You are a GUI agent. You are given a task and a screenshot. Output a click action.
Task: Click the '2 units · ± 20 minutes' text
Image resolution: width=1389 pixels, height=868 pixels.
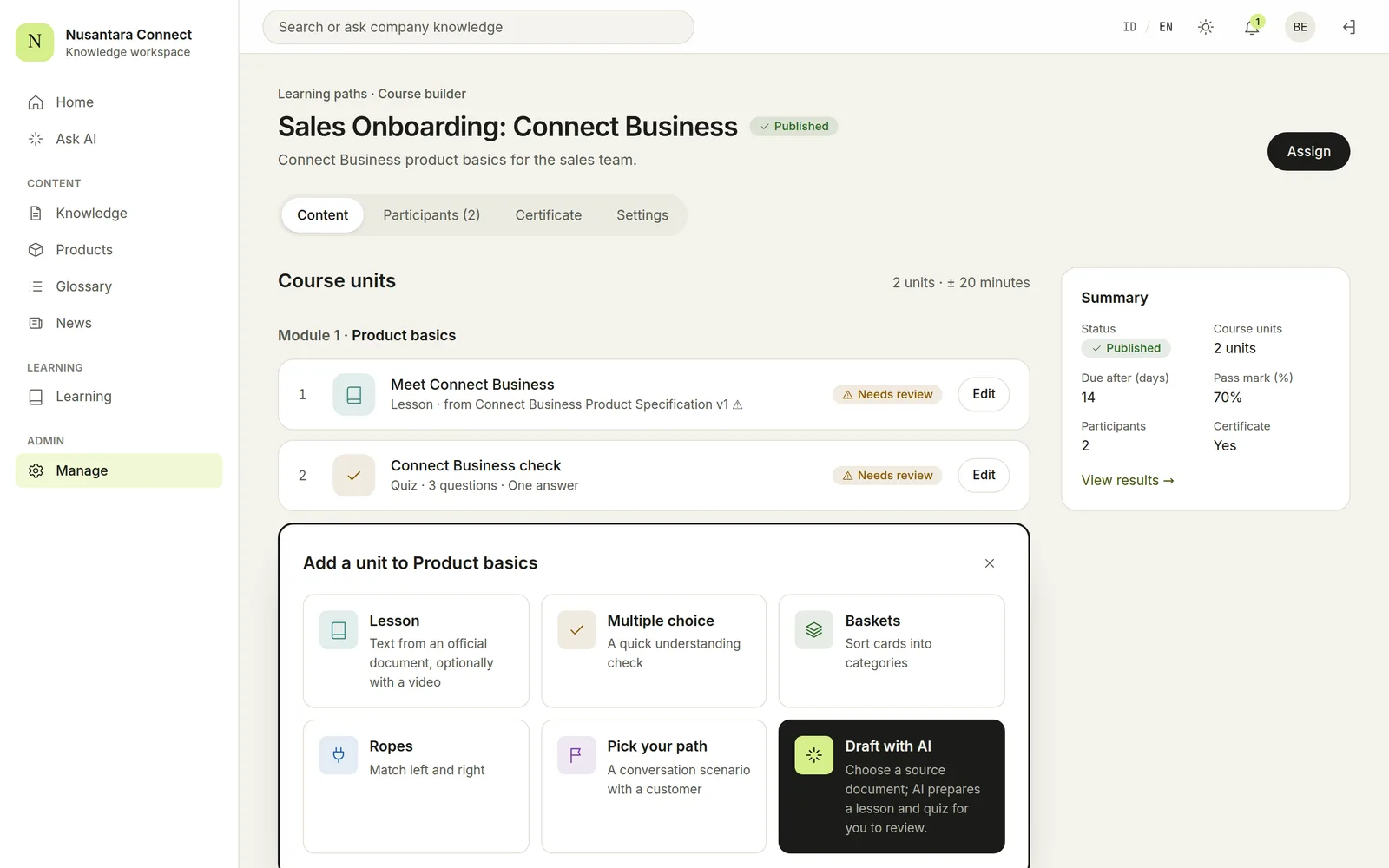click(x=961, y=283)
